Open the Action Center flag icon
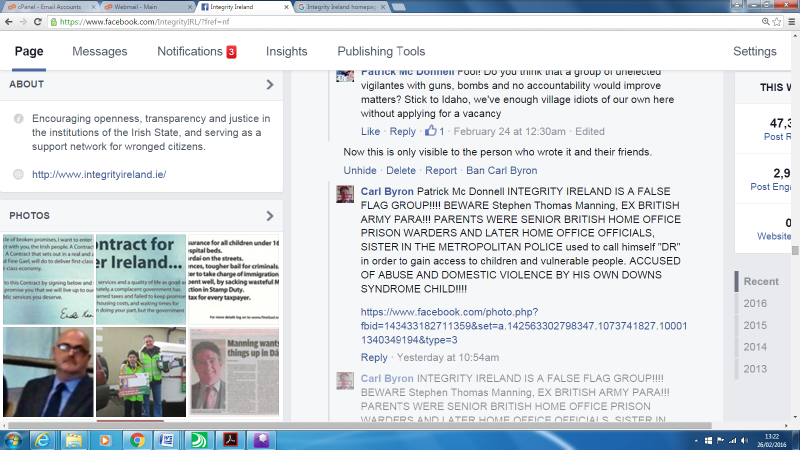Viewport: 800px width, 450px height. tap(720, 440)
